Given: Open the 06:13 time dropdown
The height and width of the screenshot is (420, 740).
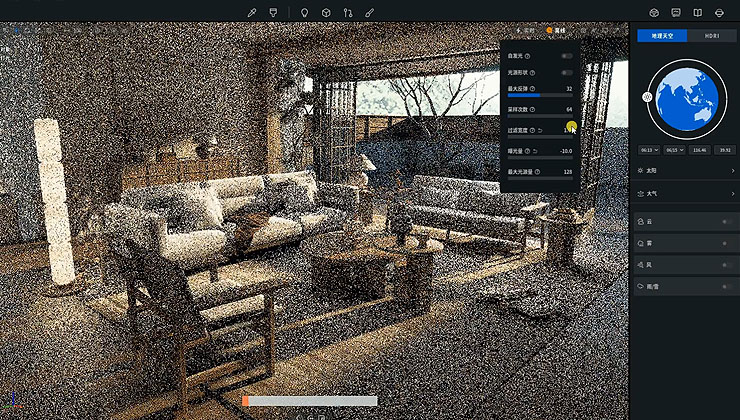Looking at the screenshot, I should pyautogui.click(x=648, y=149).
